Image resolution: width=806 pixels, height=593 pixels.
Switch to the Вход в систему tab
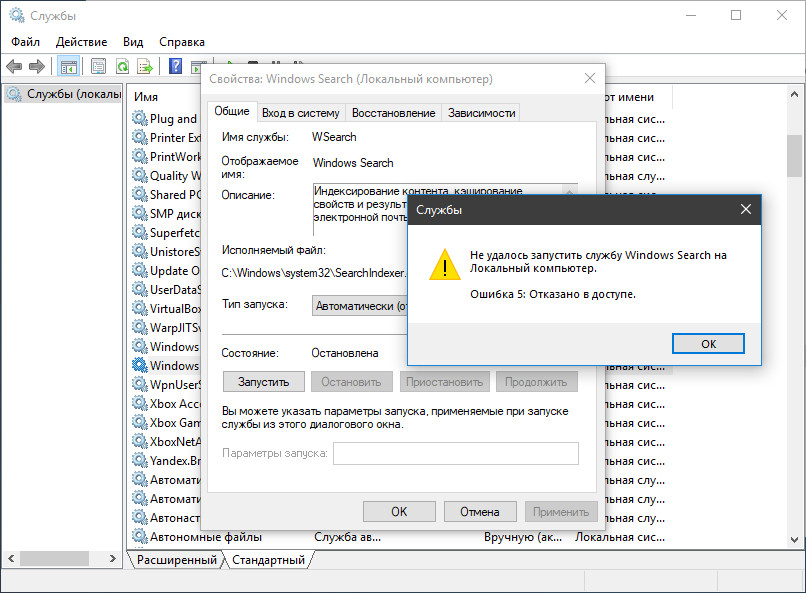pos(301,113)
